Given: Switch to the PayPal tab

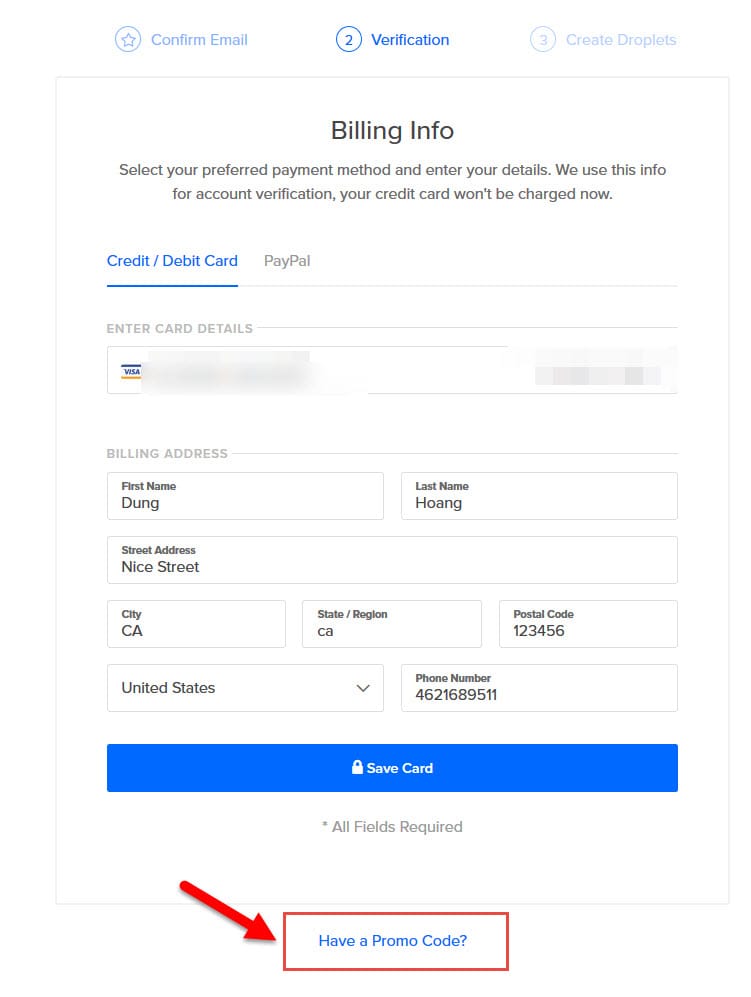Looking at the screenshot, I should tap(287, 261).
